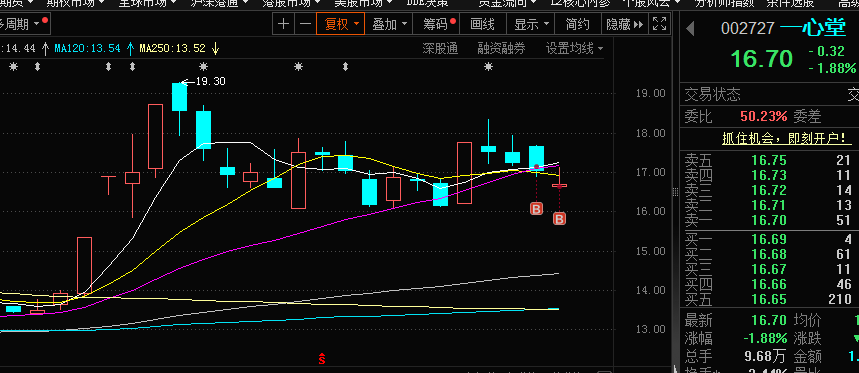Viewport: 859px width, 373px height.
Task: Zoom out chart with minus icon
Action: pyautogui.click(x=306, y=24)
